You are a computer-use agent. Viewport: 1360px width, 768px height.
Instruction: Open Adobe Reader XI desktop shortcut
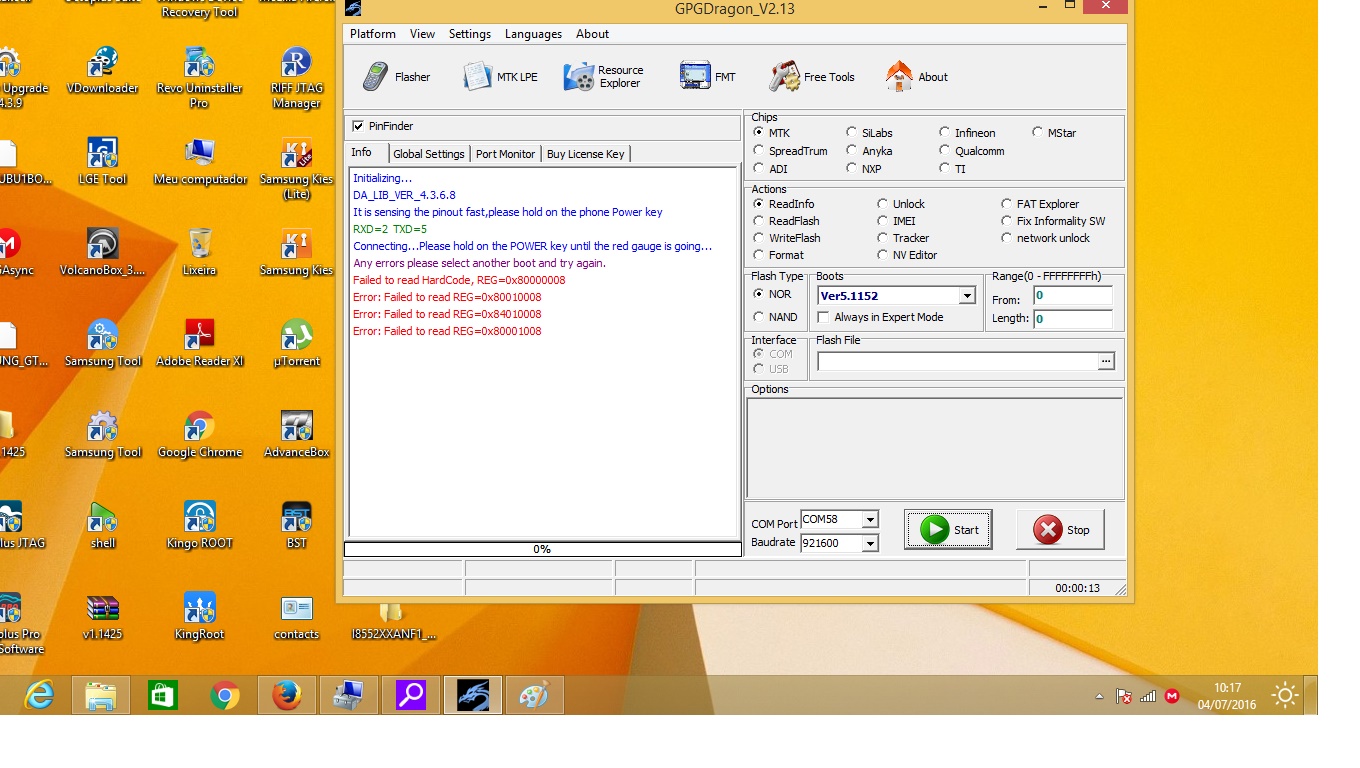[x=200, y=343]
